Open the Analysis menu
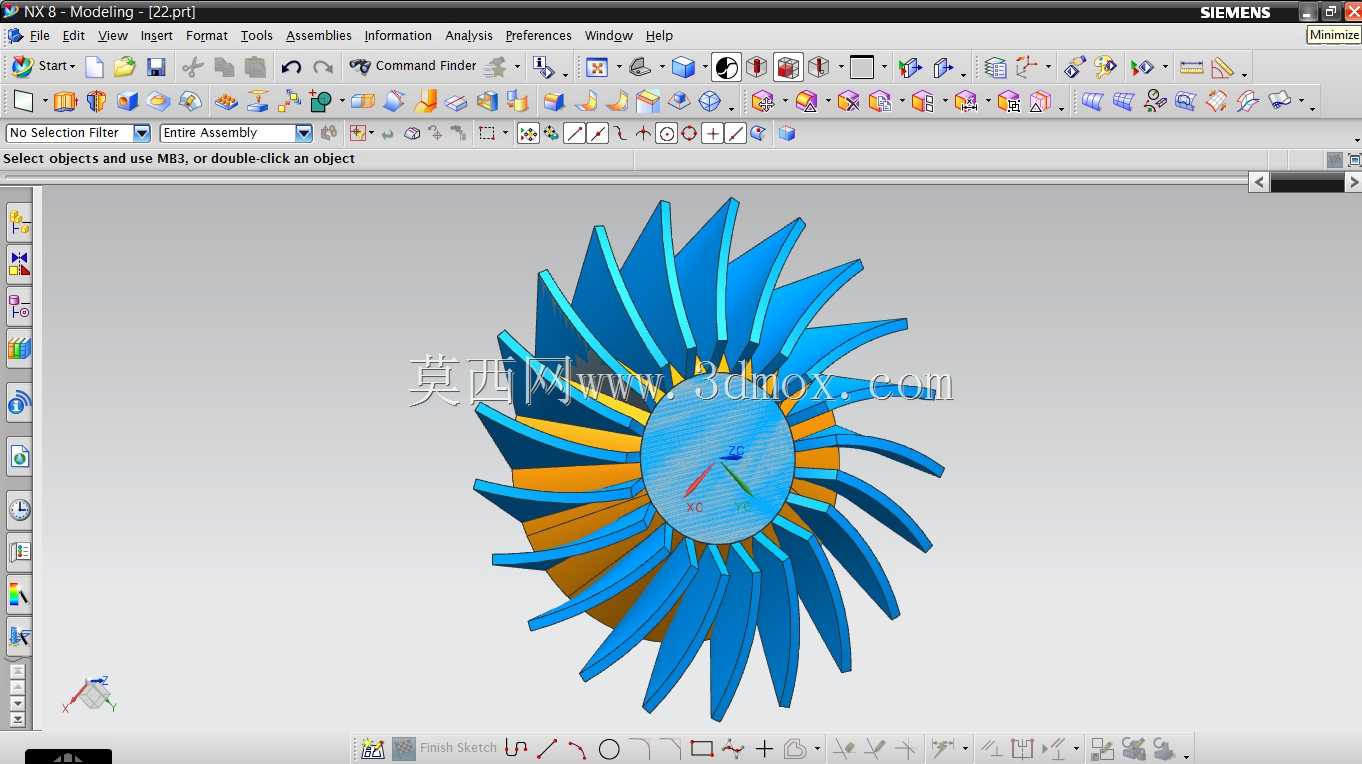This screenshot has height=764, width=1362. click(469, 35)
